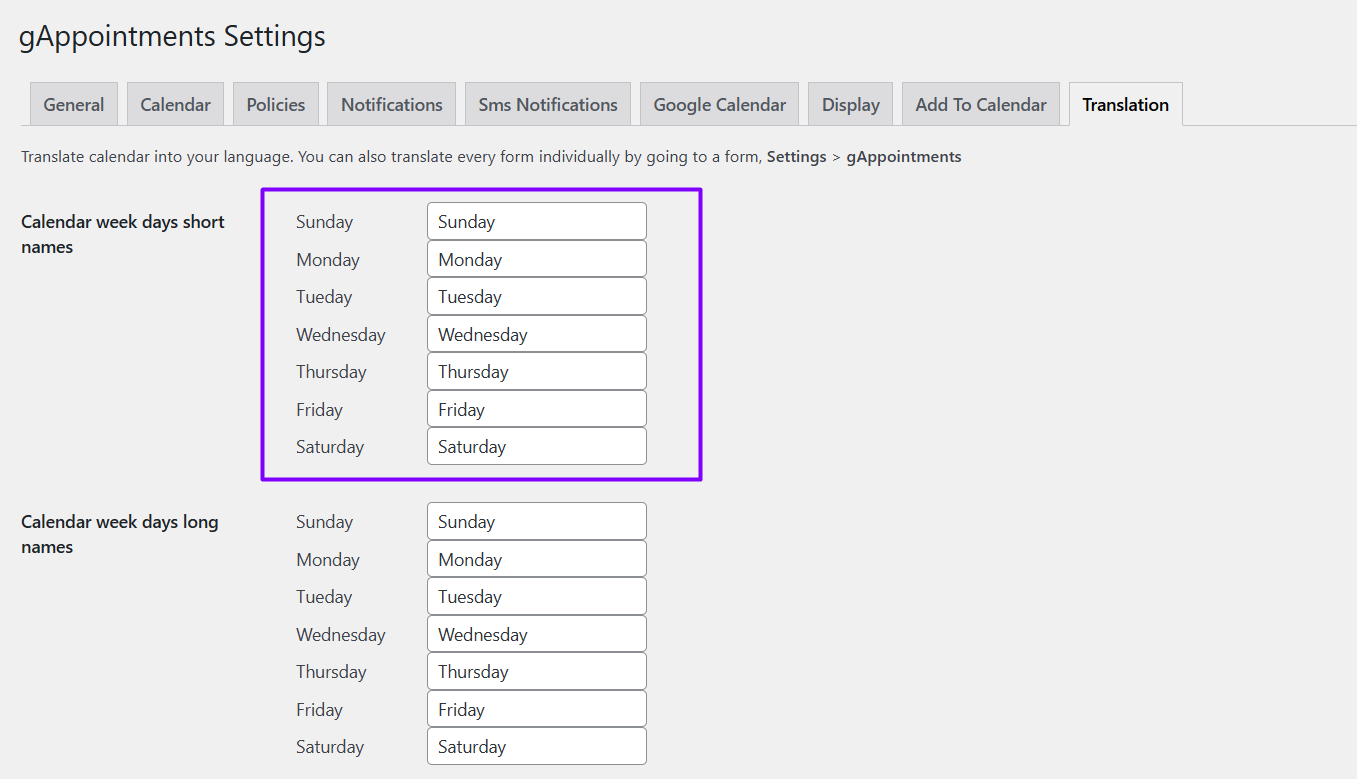Click the bold 'Settings' word in description
Image resolution: width=1357 pixels, height=779 pixels.
(797, 157)
